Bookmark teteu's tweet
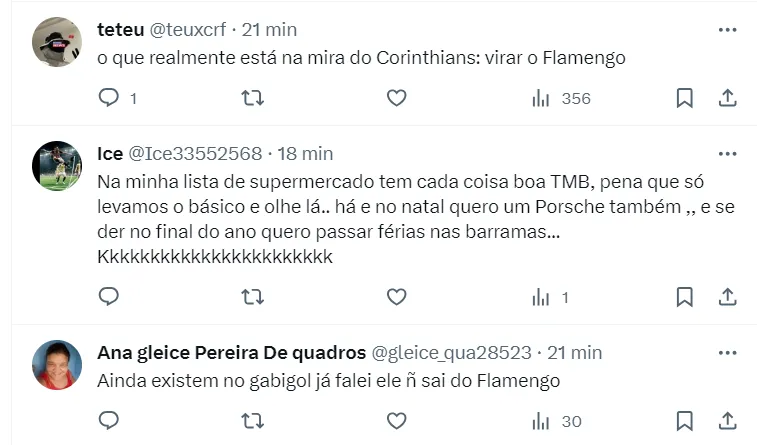This screenshot has height=445, width=757. pyautogui.click(x=684, y=98)
